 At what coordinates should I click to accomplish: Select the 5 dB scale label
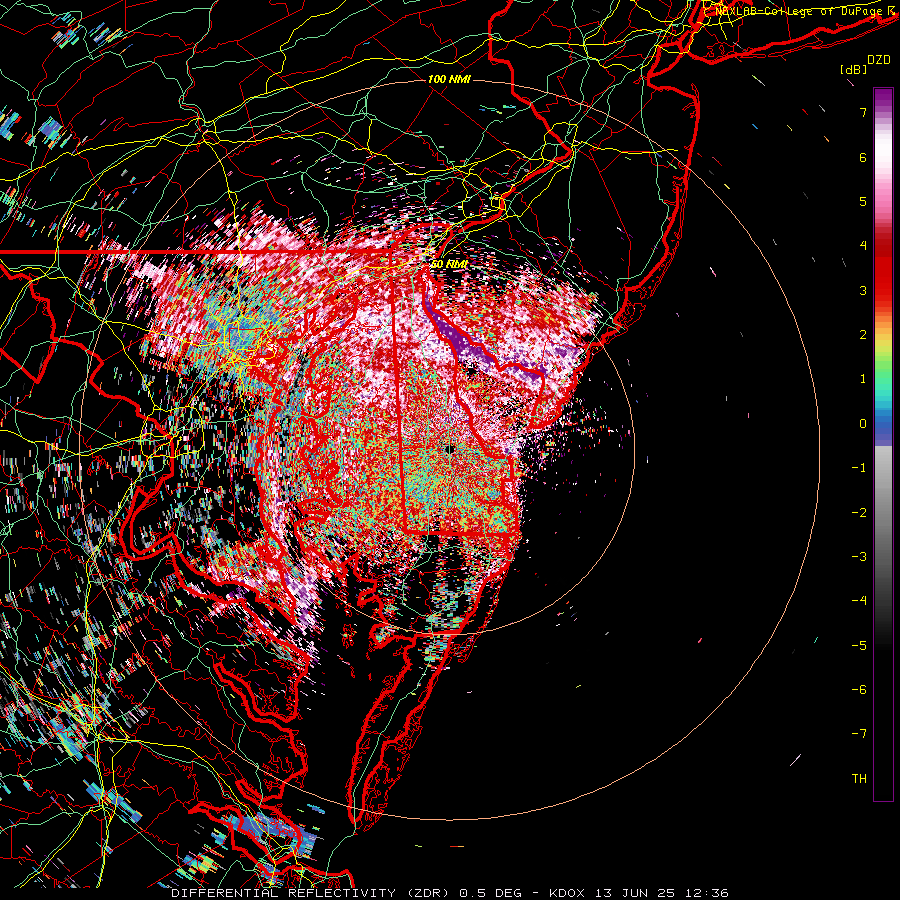click(x=863, y=201)
